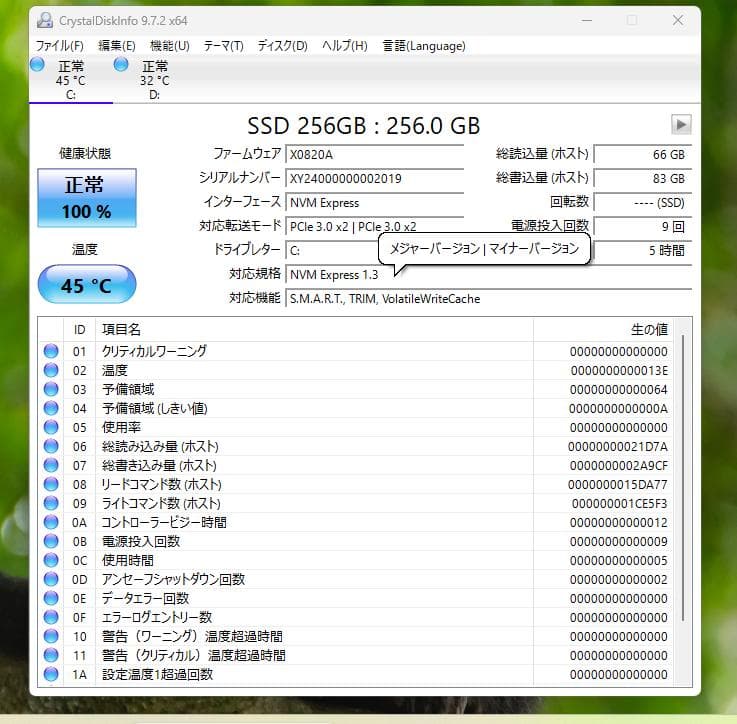
Task: Minimize the CrystalDiskInfo window
Action: (587, 20)
